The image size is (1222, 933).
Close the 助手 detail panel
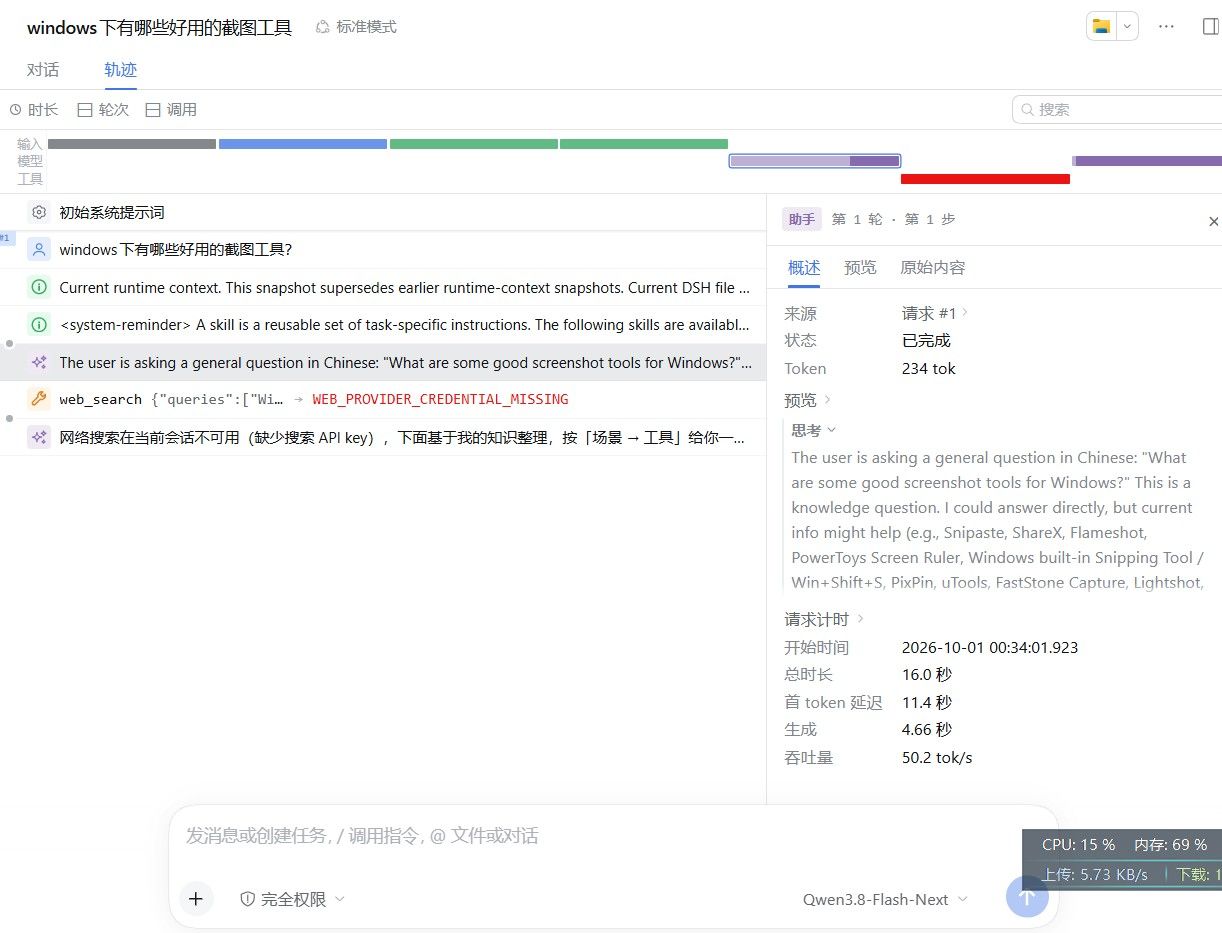tap(1213, 221)
